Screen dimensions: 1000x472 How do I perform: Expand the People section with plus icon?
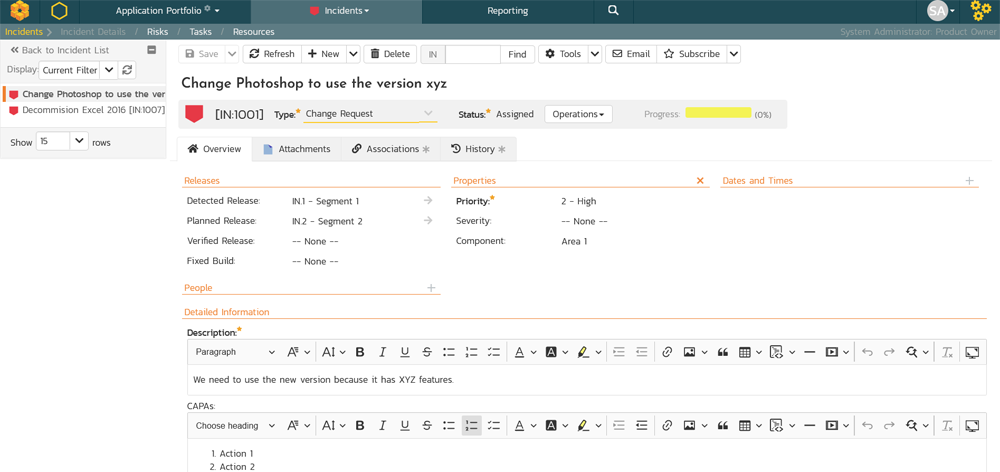[x=431, y=288]
